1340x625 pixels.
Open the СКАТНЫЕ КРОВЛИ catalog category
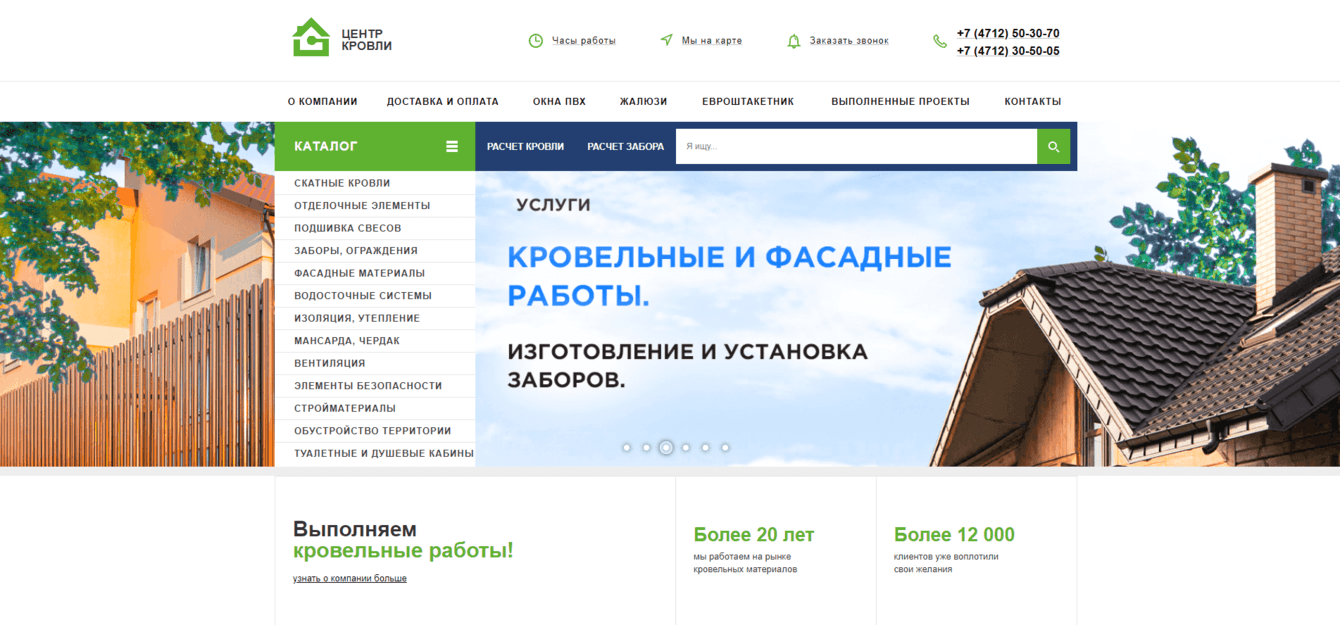pos(340,183)
